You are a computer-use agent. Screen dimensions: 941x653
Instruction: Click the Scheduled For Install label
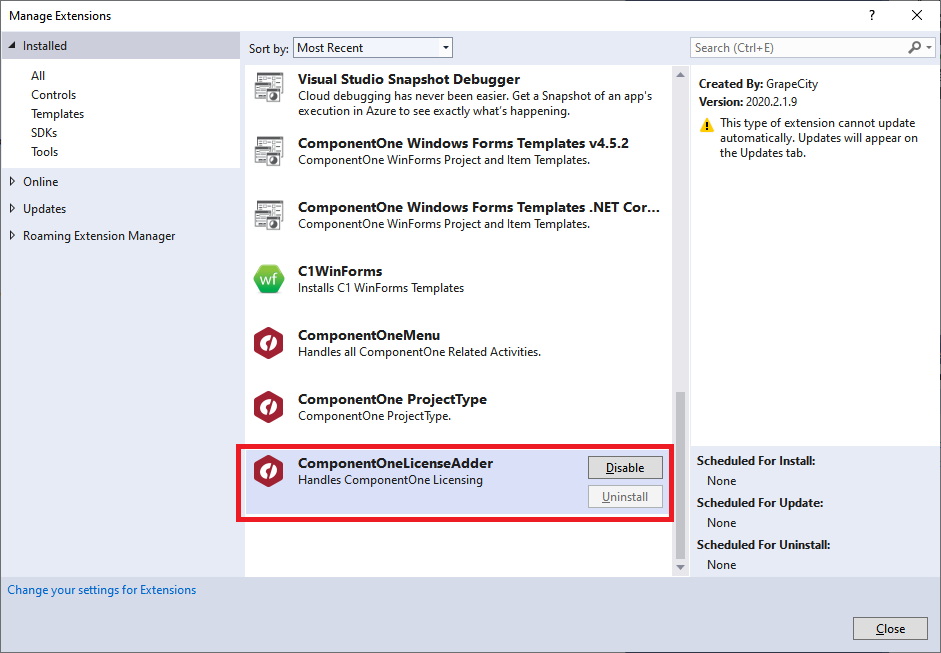[756, 461]
